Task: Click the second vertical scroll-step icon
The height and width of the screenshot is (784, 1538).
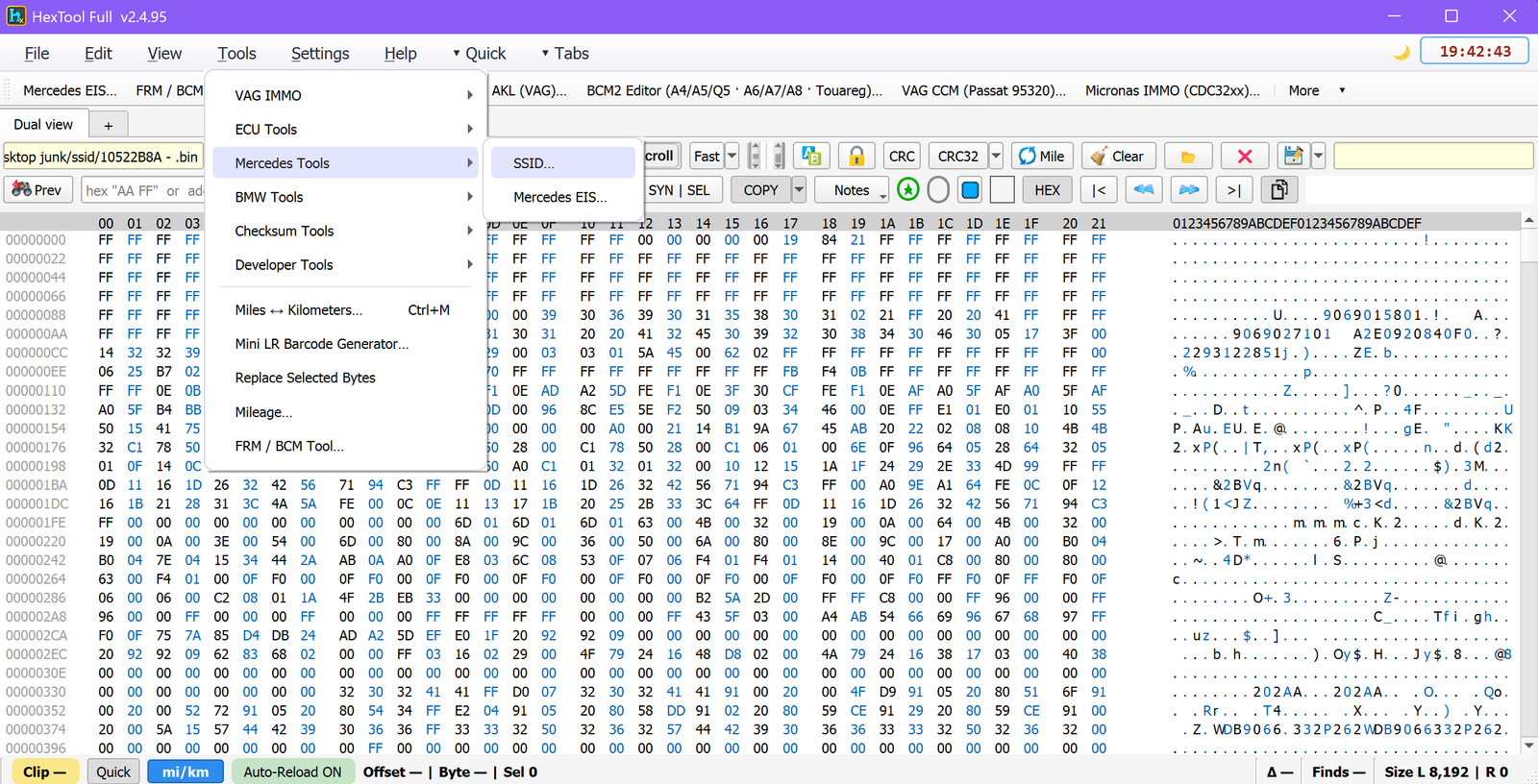Action: click(779, 156)
